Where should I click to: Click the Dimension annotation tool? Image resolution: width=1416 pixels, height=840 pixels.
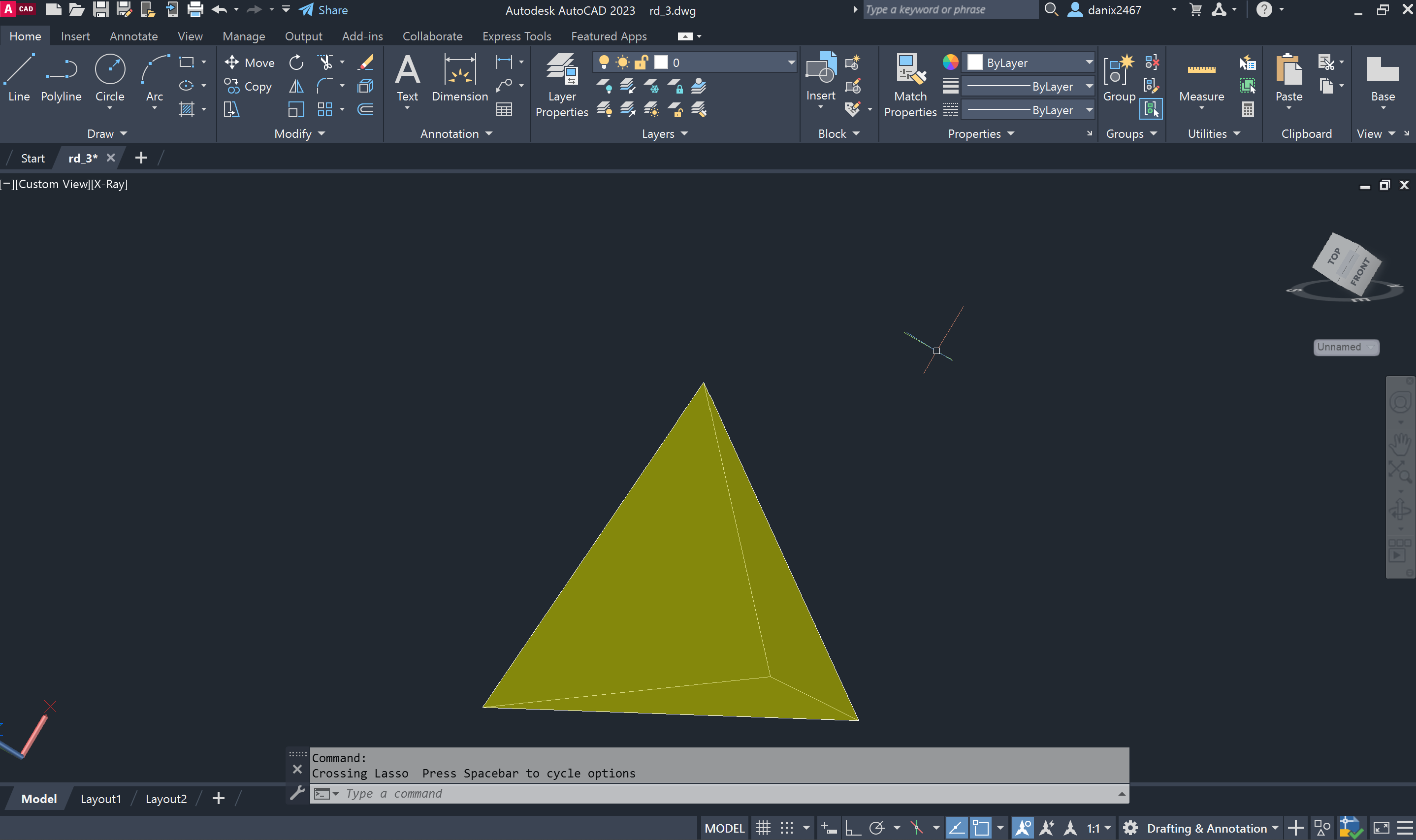click(x=459, y=77)
